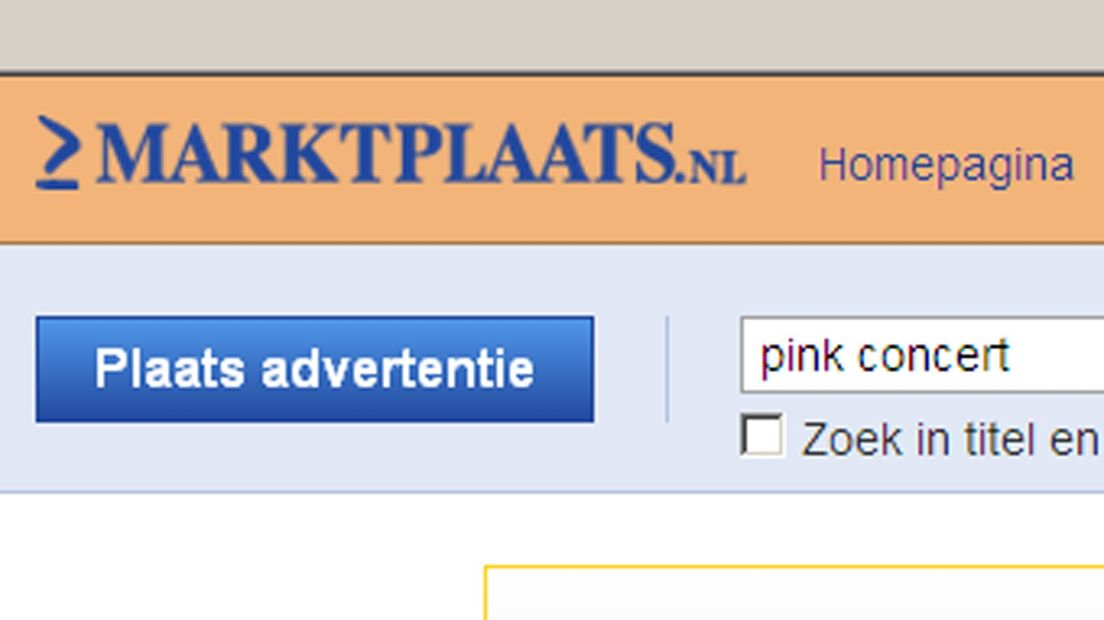Click the vertical divider beside Plaats advertentie
1104x620 pixels.
tap(667, 369)
